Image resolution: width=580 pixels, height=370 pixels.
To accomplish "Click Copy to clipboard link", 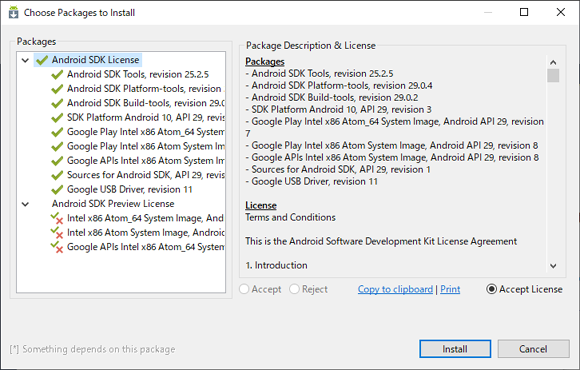I will [x=395, y=289].
